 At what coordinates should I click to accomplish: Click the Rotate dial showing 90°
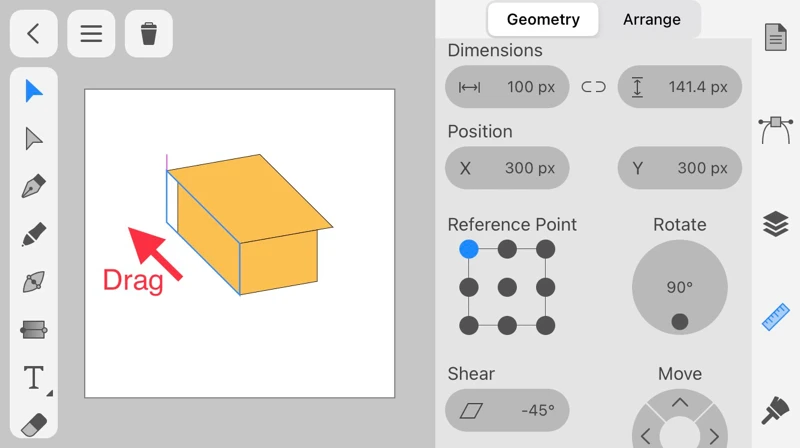coord(680,288)
